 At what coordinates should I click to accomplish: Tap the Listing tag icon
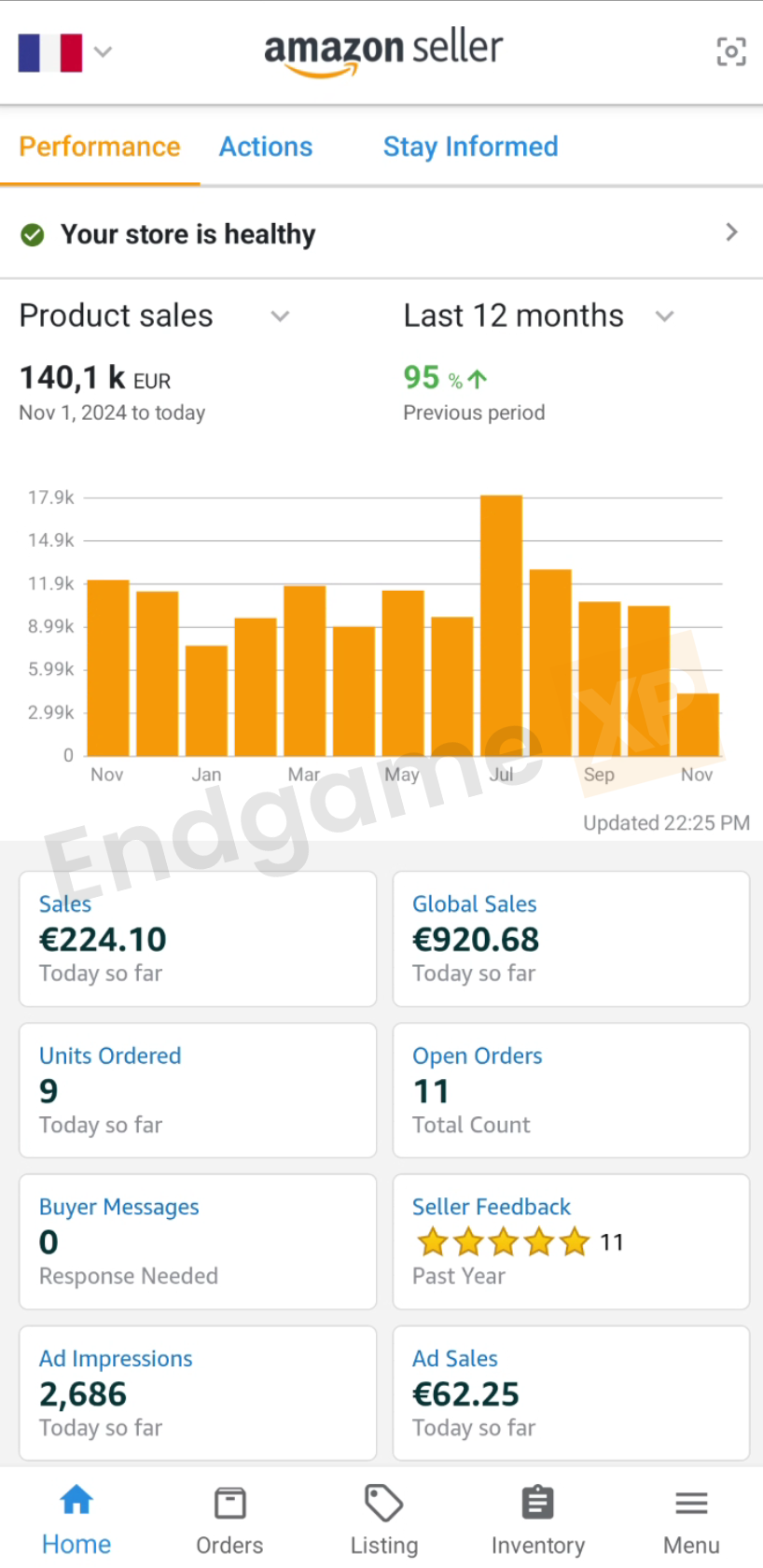click(383, 1503)
